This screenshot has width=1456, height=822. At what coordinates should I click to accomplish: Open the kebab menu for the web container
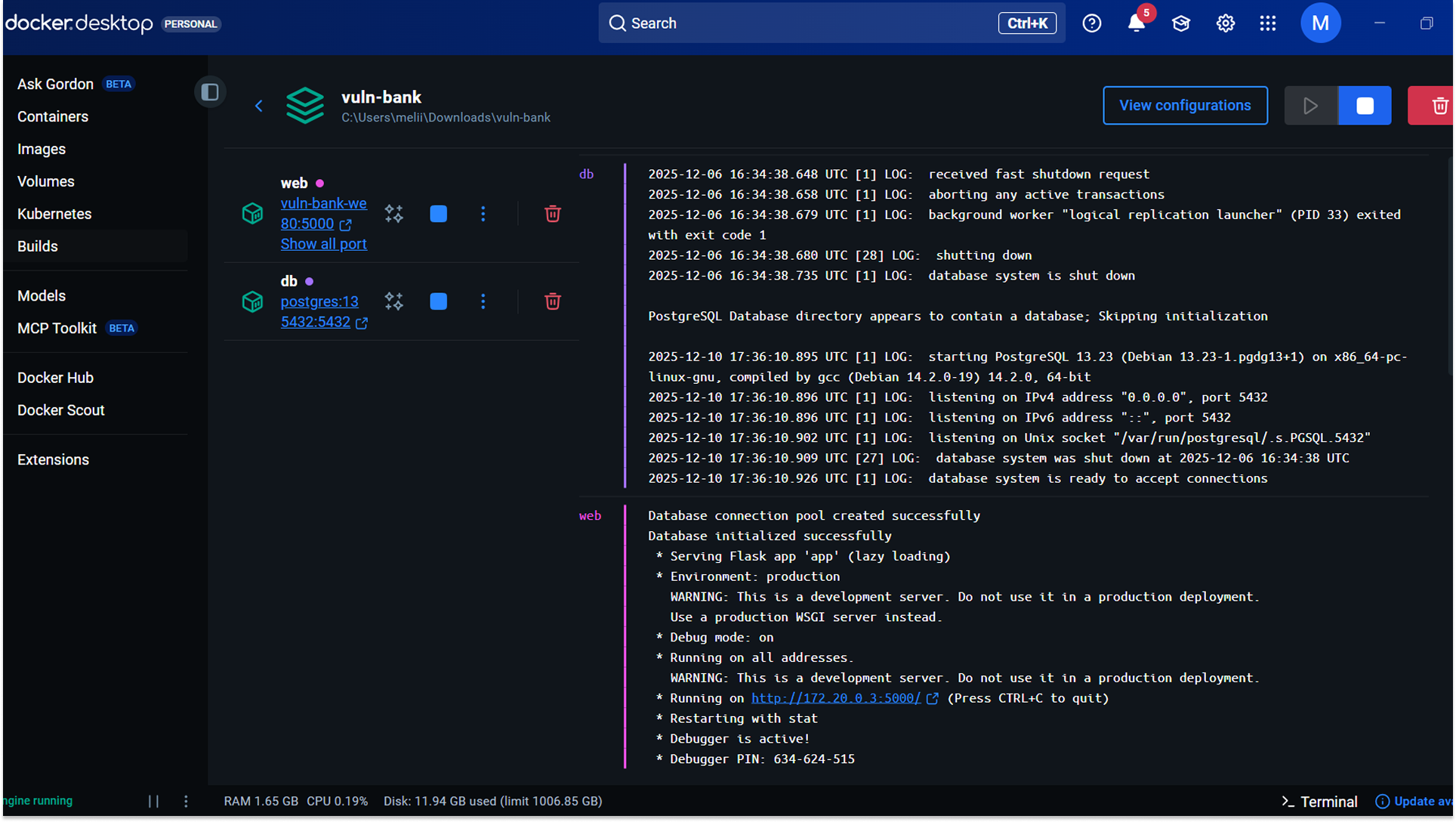tap(483, 214)
